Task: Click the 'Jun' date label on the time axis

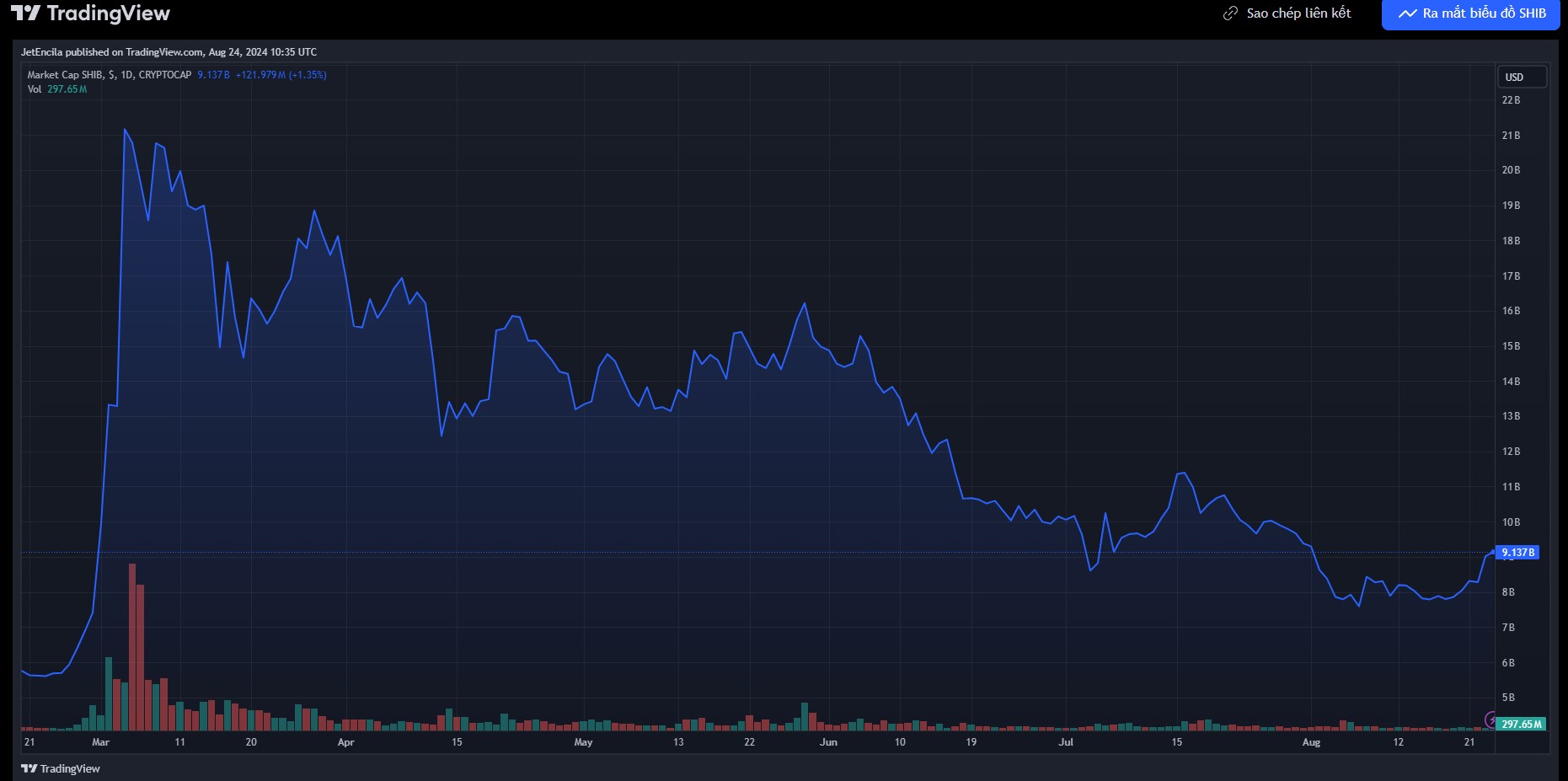Action: [x=828, y=742]
